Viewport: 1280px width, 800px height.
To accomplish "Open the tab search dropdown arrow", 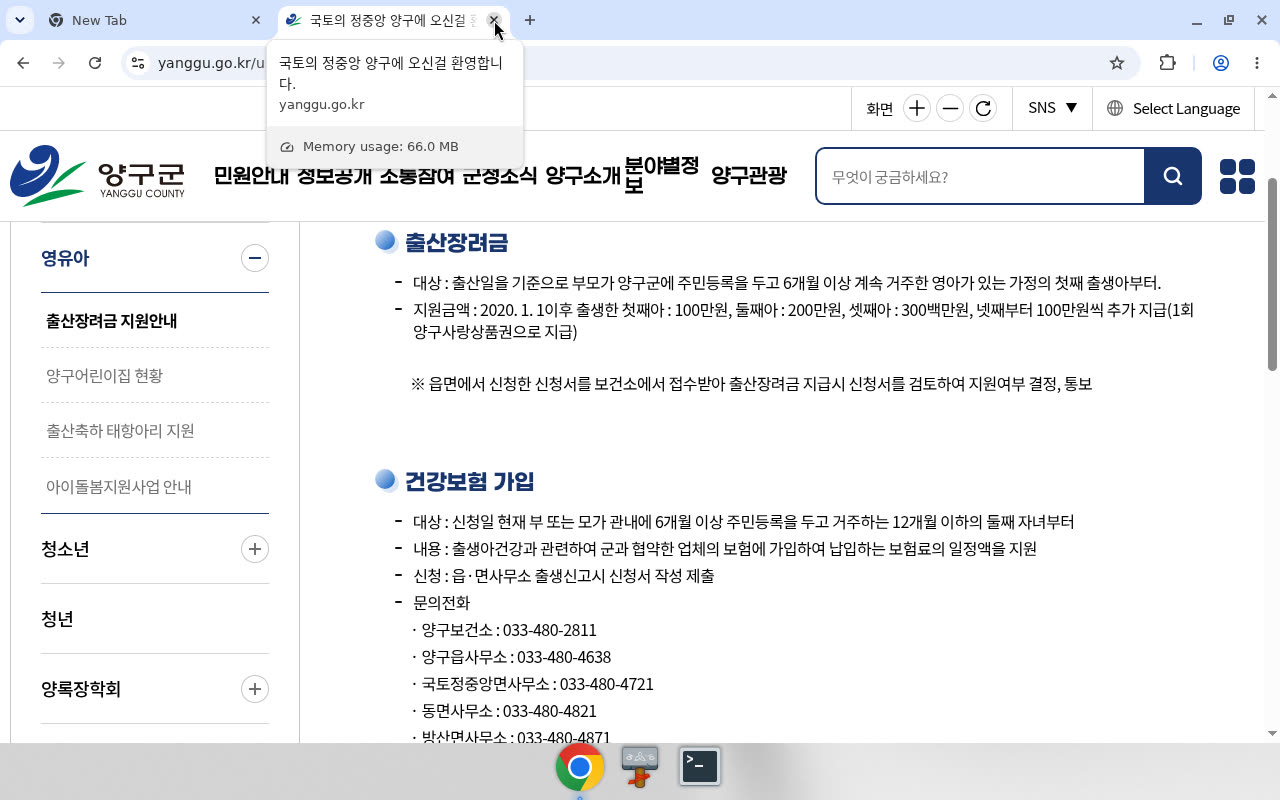I will [20, 20].
